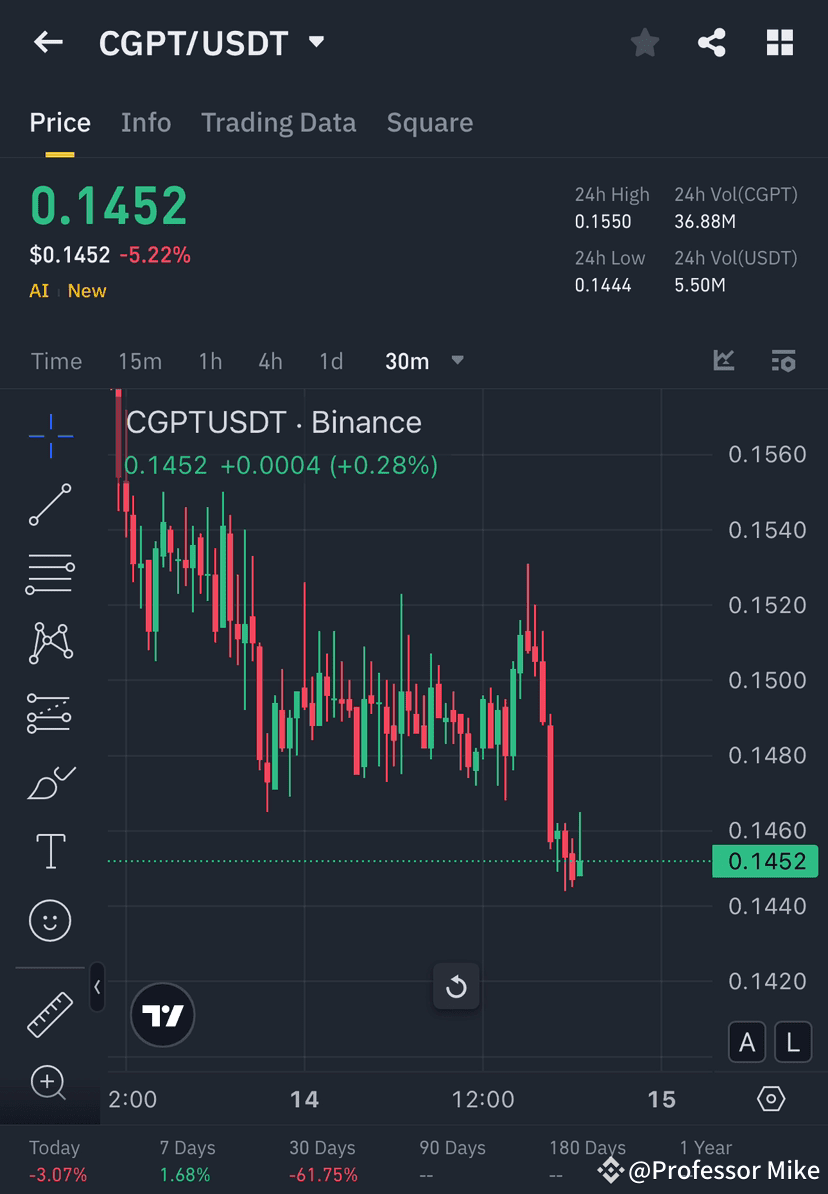Switch to the Trading Data tab

[279, 122]
